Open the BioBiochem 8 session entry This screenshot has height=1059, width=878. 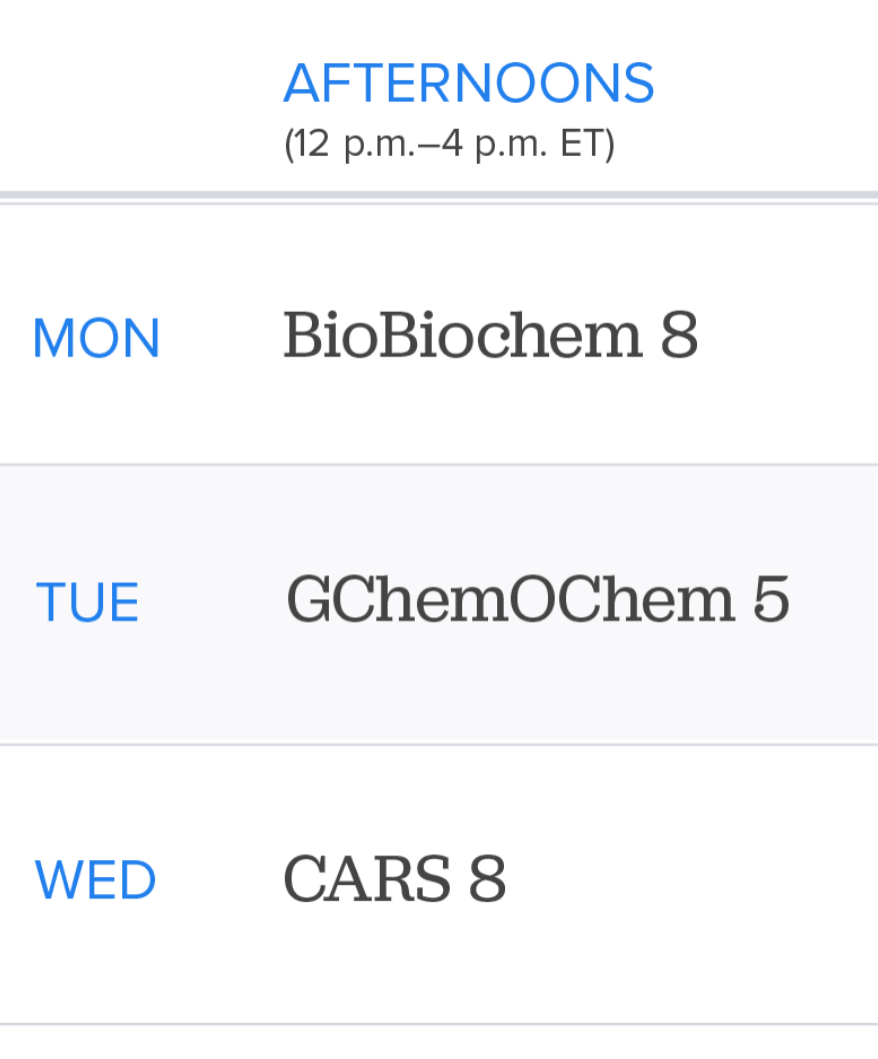[x=490, y=336]
